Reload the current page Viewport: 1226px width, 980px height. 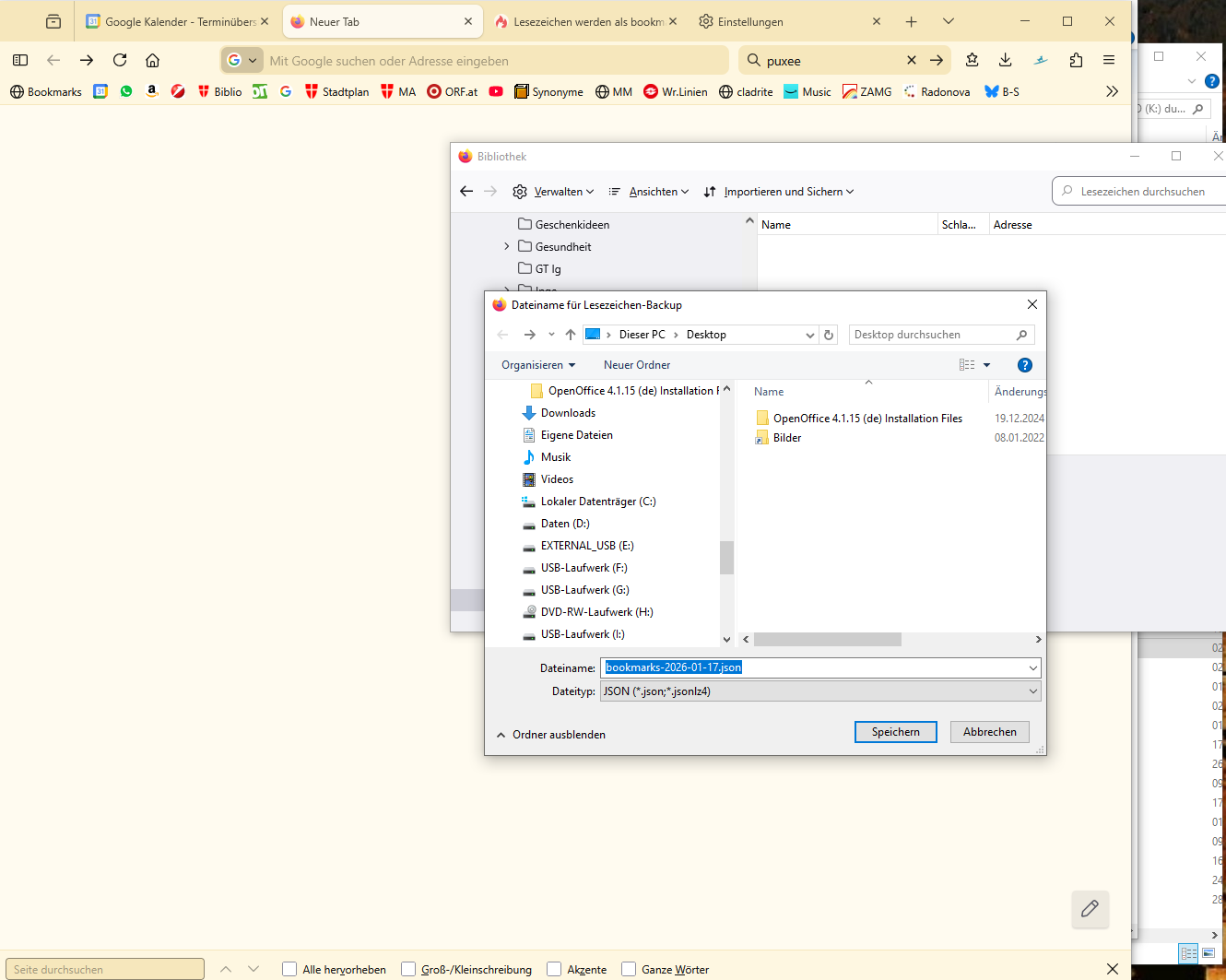tap(120, 61)
